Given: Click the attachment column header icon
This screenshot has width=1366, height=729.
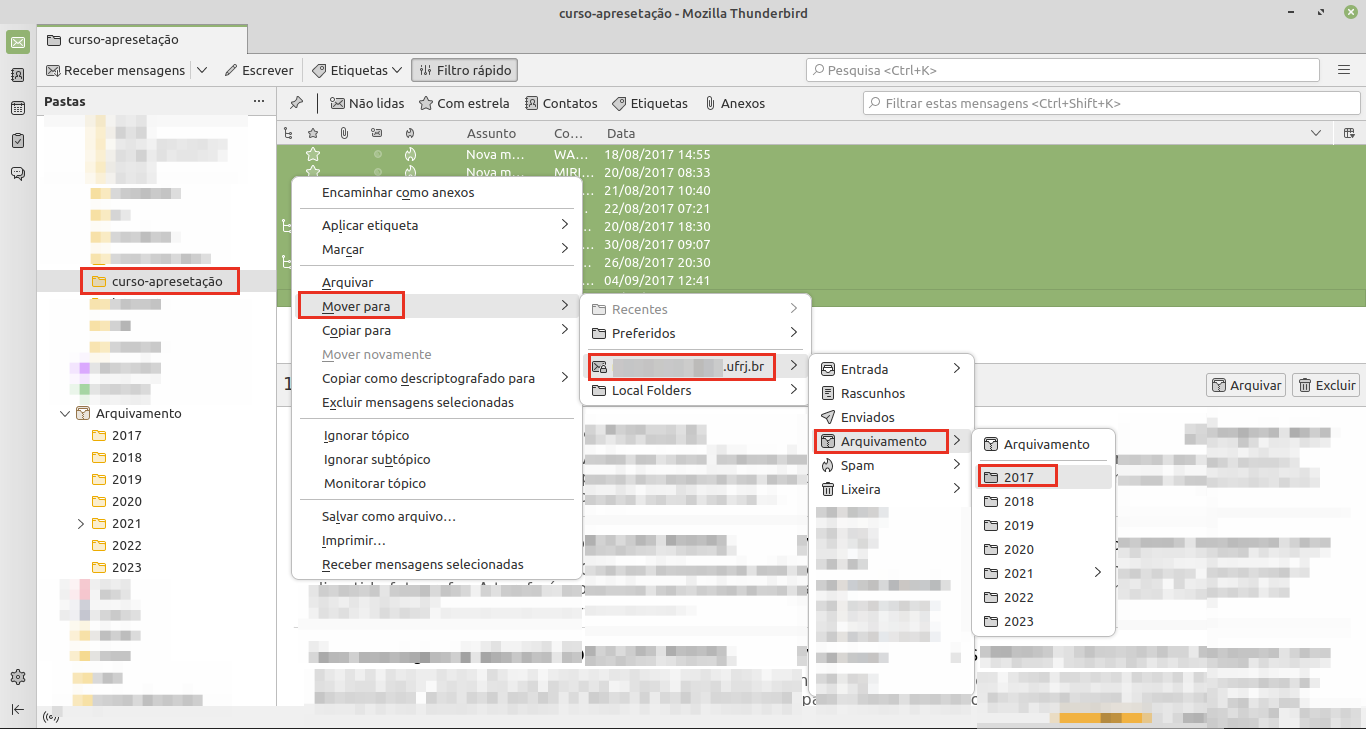Looking at the screenshot, I should pyautogui.click(x=344, y=133).
